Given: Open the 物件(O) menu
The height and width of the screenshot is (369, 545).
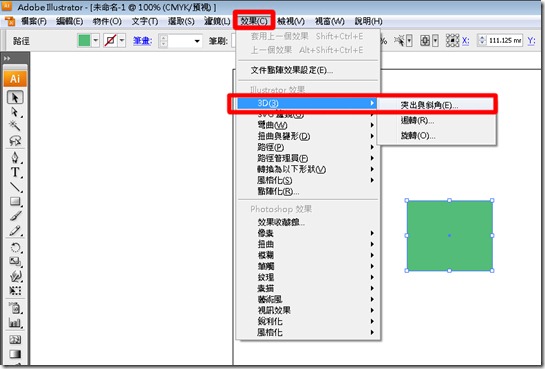Looking at the screenshot, I should click(107, 21).
